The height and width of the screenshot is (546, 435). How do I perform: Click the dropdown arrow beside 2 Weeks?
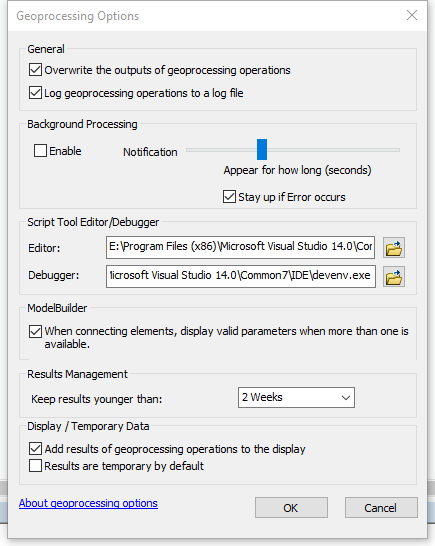(345, 398)
